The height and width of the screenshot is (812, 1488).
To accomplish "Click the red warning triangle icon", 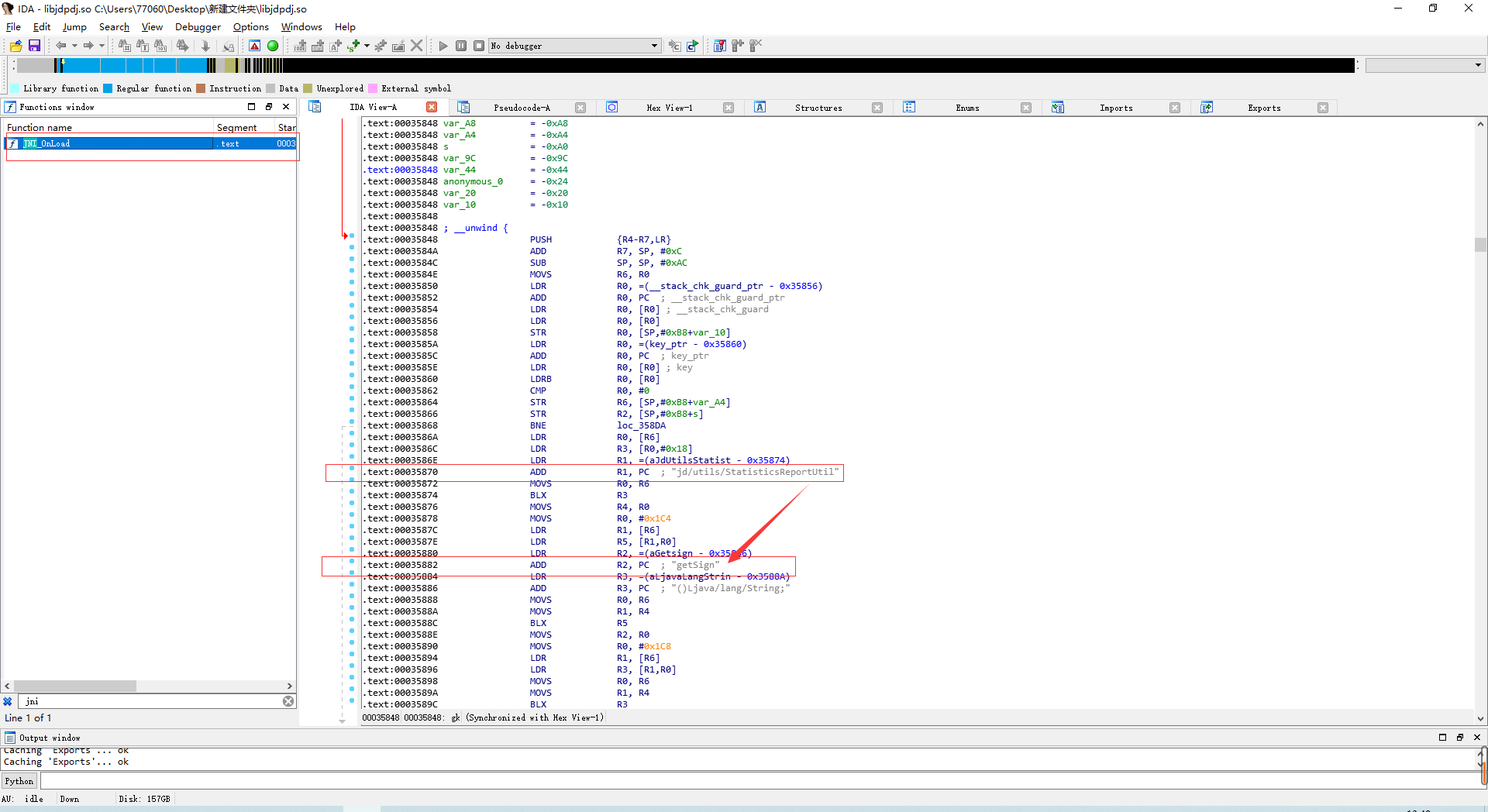I will 254,46.
